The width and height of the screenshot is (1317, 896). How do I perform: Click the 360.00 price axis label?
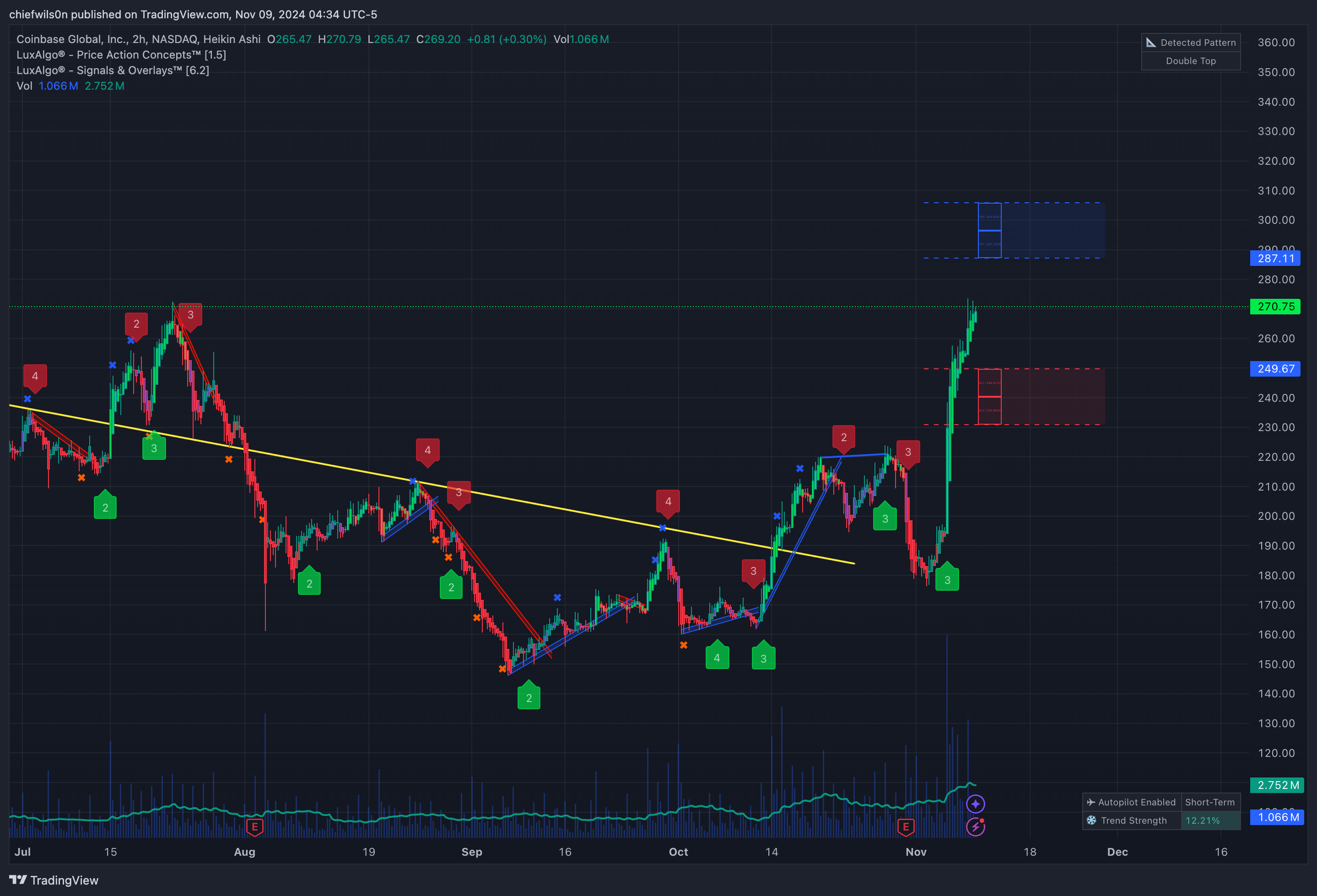(1276, 43)
